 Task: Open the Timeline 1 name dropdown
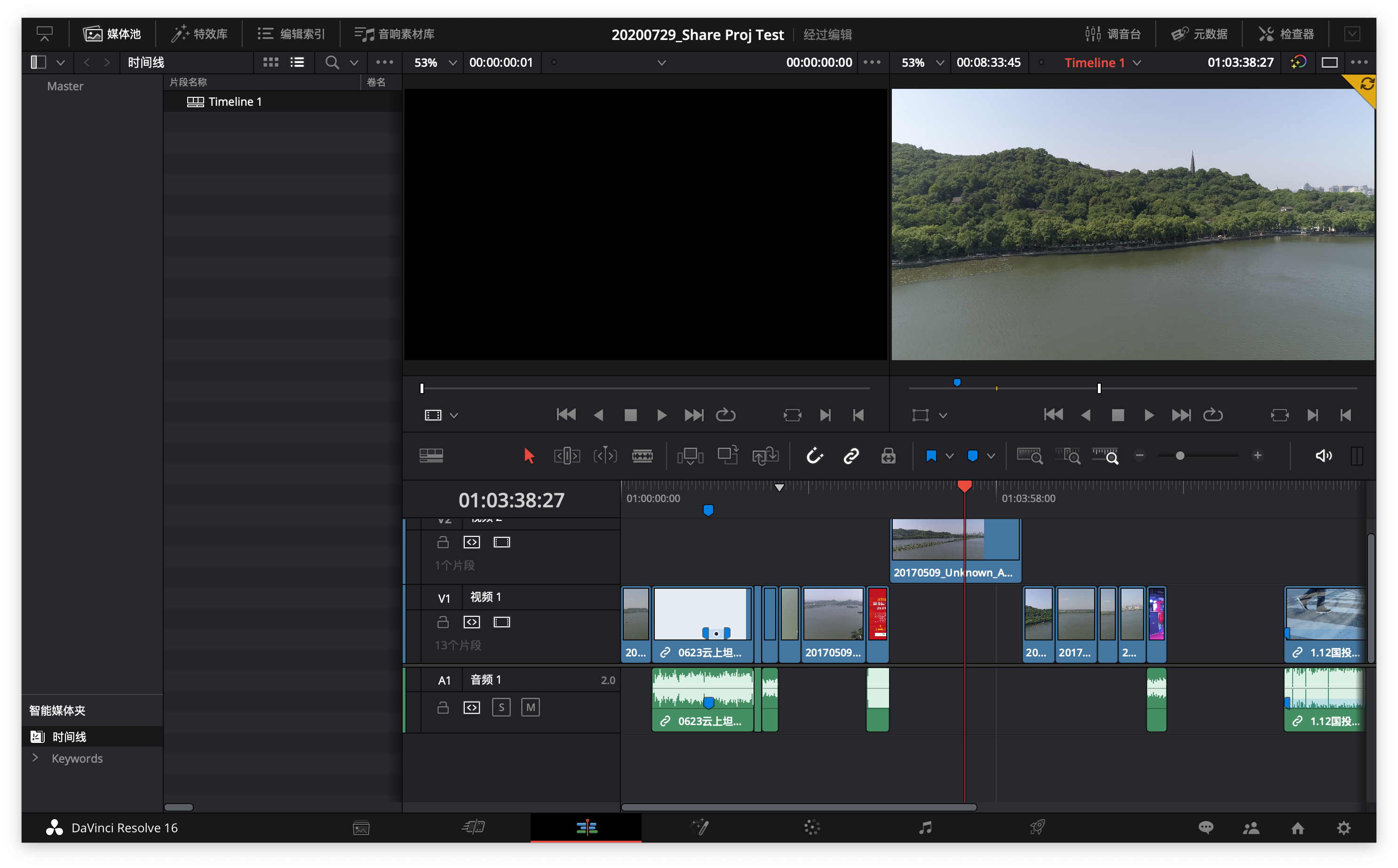[1137, 63]
